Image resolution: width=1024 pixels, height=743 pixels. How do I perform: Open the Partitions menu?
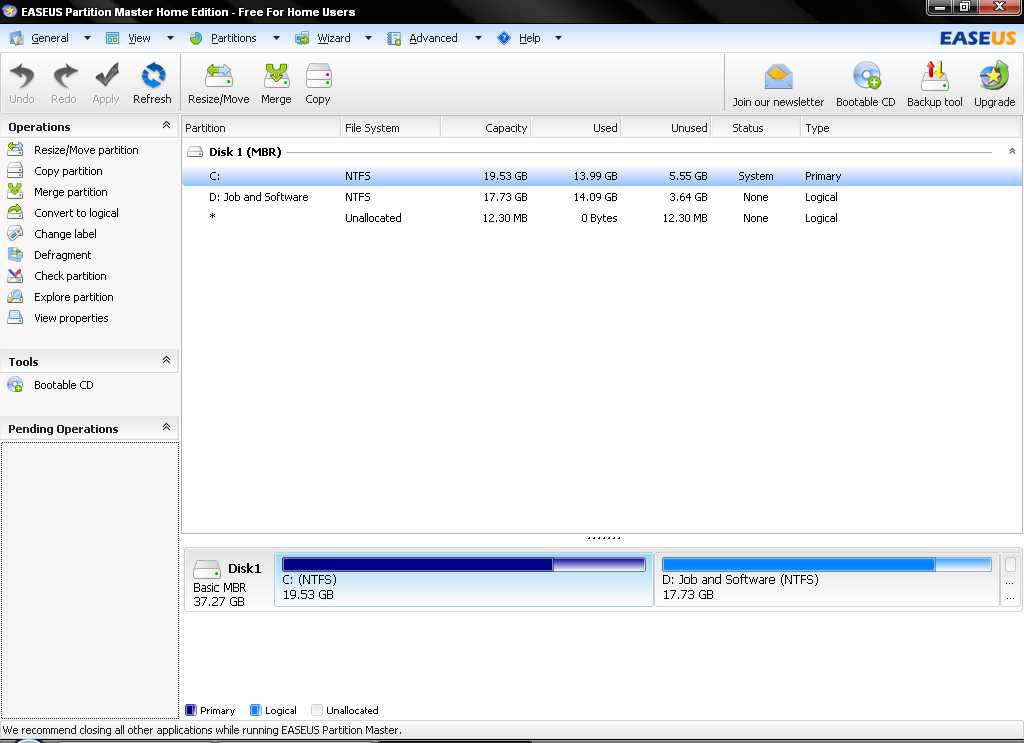click(233, 38)
